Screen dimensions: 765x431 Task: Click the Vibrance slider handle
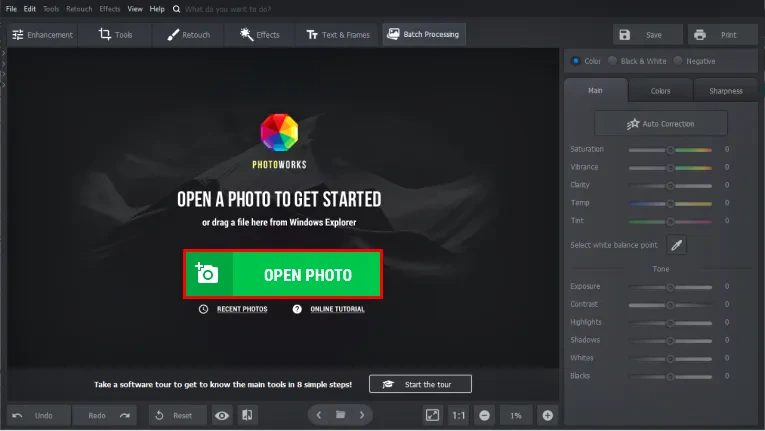(670, 168)
